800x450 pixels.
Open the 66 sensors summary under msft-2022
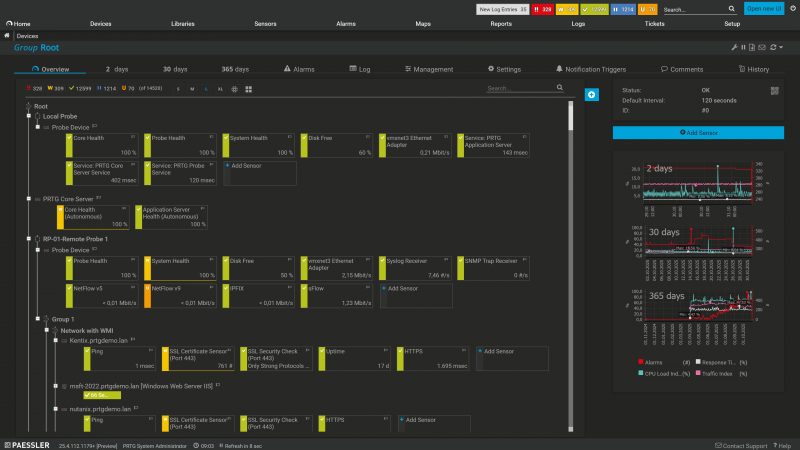pos(102,395)
